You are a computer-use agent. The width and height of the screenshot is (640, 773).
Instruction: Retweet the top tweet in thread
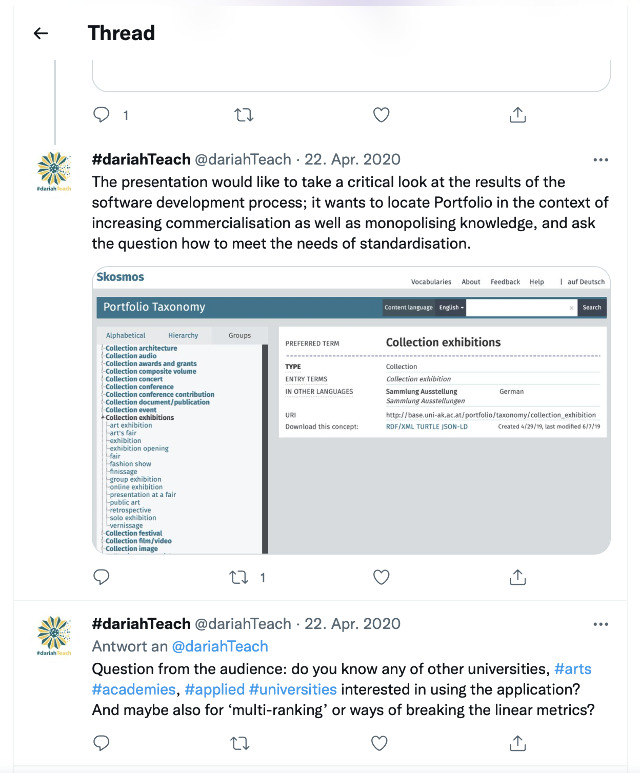[243, 115]
